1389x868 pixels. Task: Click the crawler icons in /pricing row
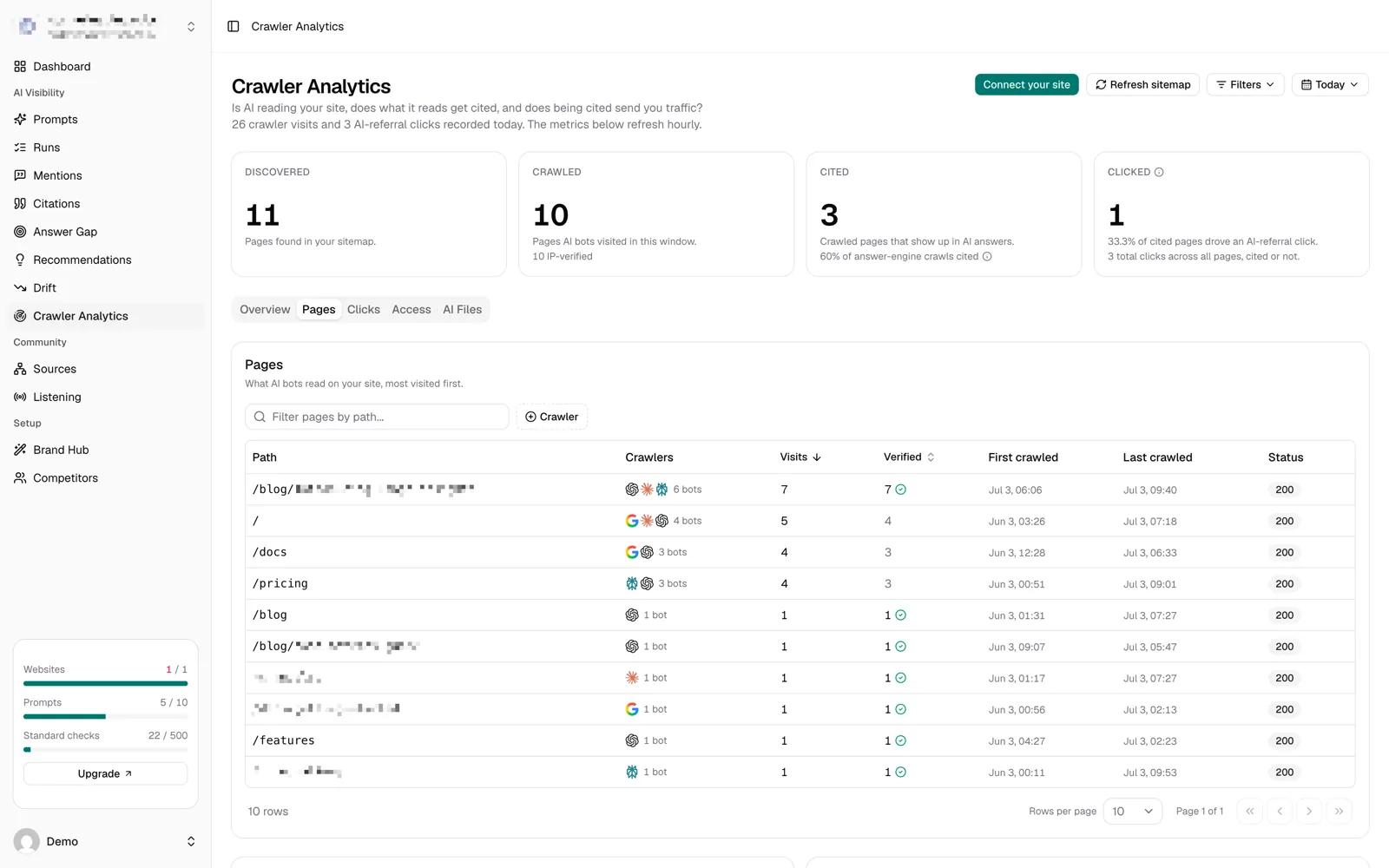[x=639, y=583]
